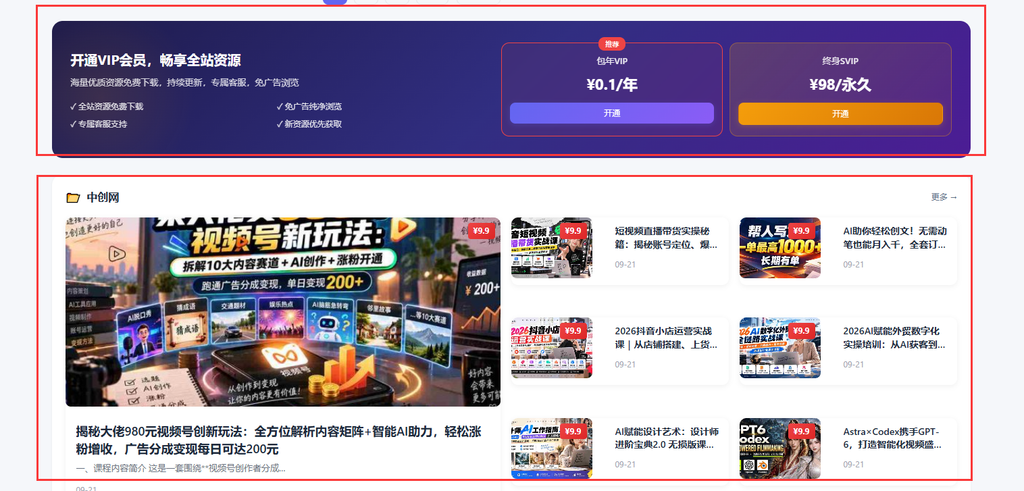Select the 终身SVIP plan label
The width and height of the screenshot is (1024, 491).
tap(840, 61)
